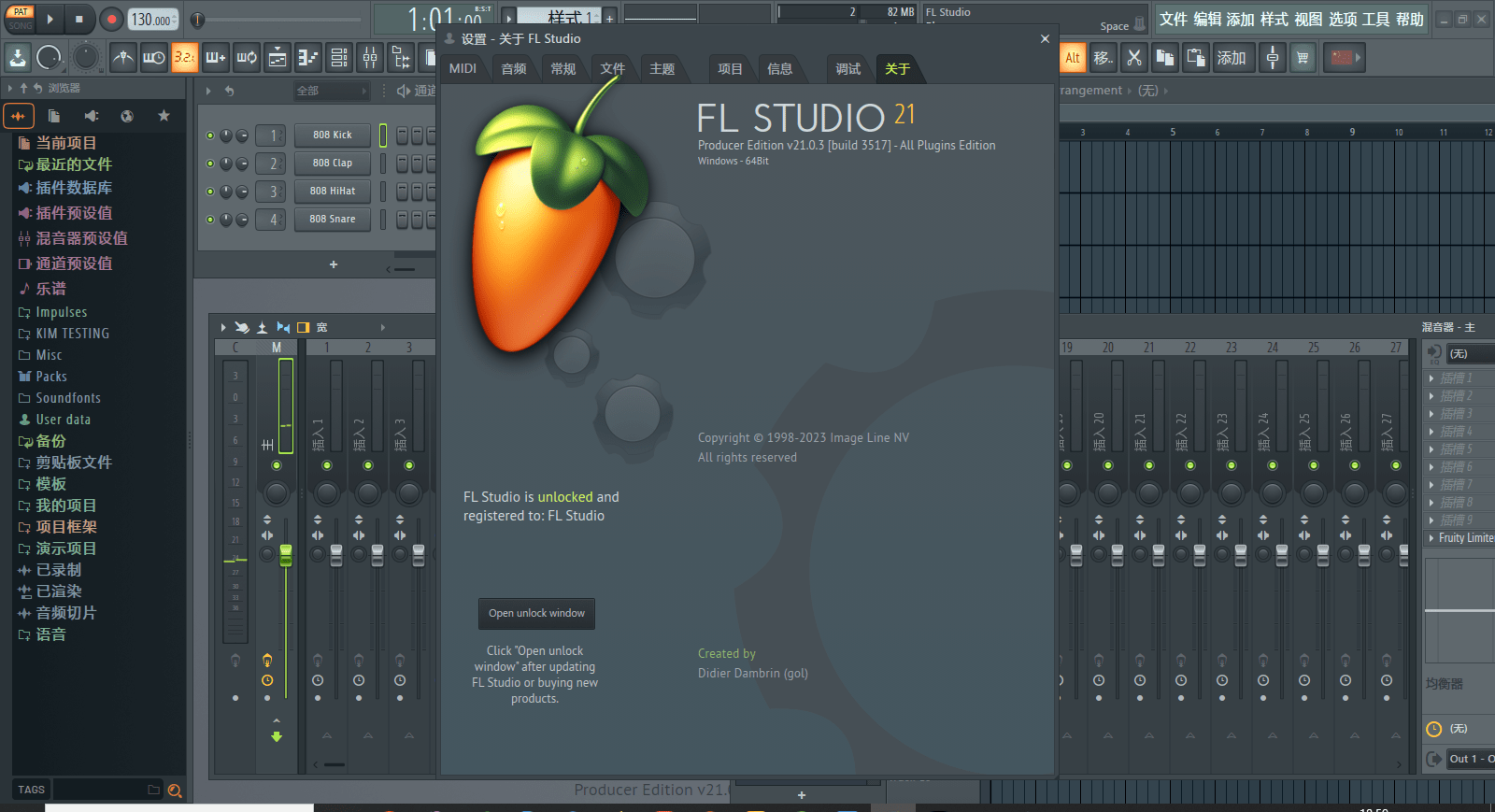Open the 文件 main menu

(1174, 20)
